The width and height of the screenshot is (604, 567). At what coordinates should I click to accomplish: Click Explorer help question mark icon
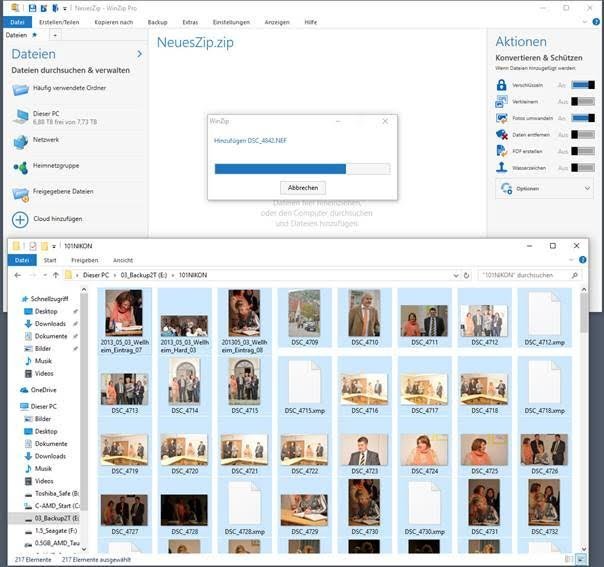pyautogui.click(x=582, y=260)
